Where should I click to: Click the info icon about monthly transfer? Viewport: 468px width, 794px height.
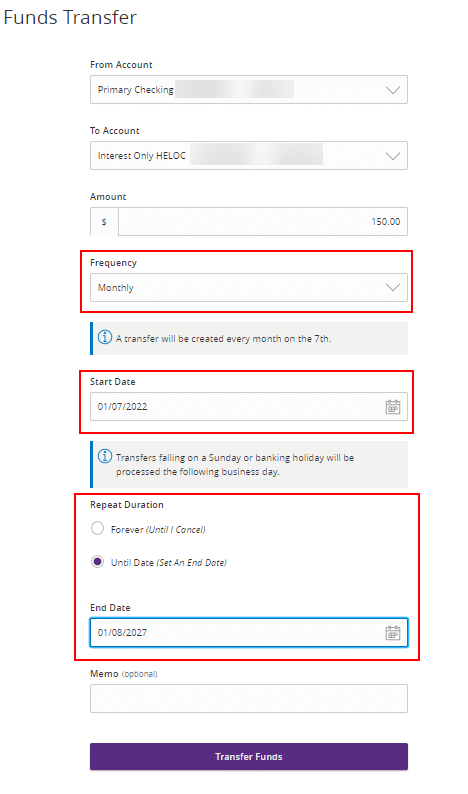[105, 337]
